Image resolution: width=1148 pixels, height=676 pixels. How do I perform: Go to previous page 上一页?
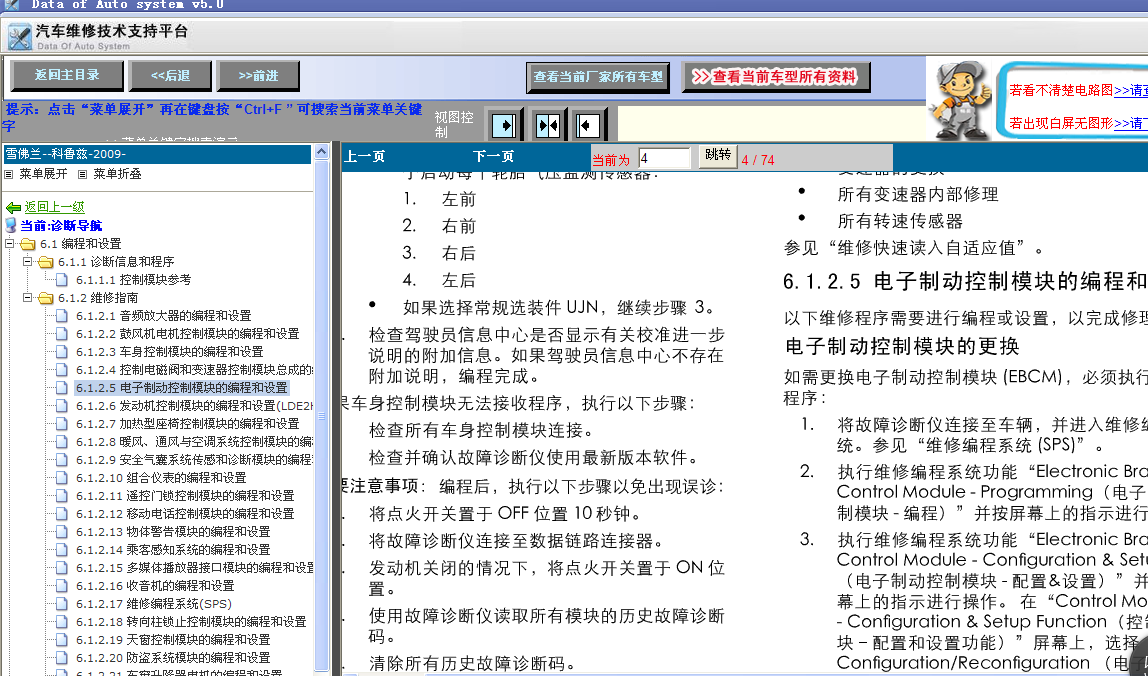364,156
